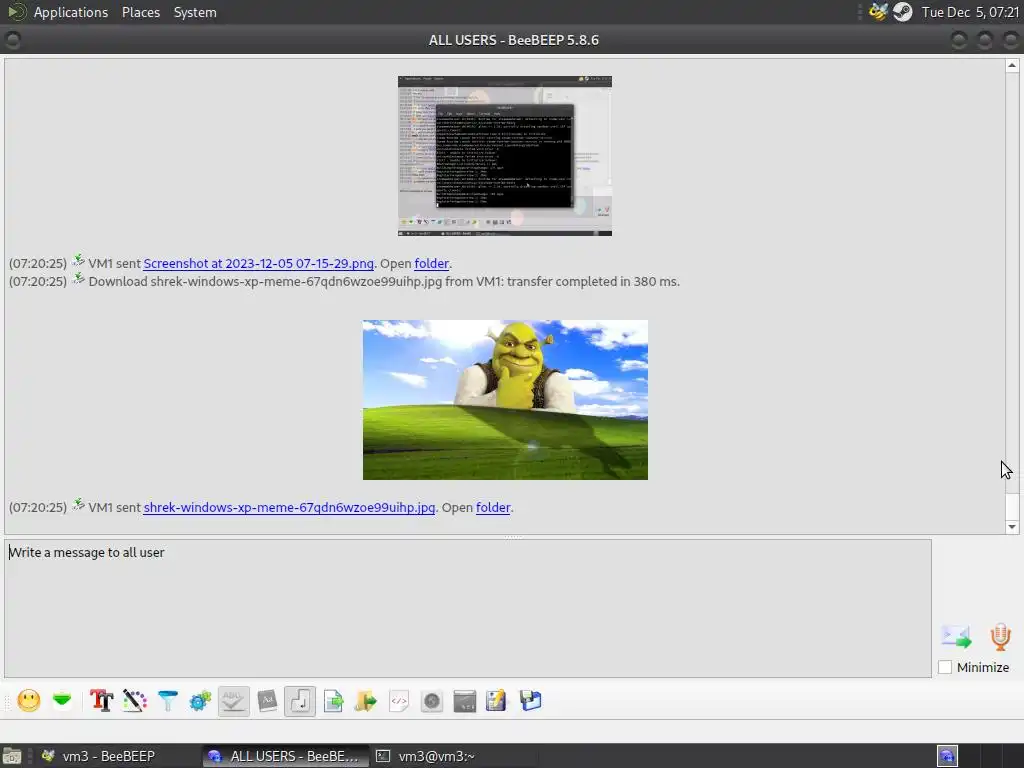Send the message with the envelope arrow icon
Image resolution: width=1024 pixels, height=768 pixels.
(x=956, y=637)
